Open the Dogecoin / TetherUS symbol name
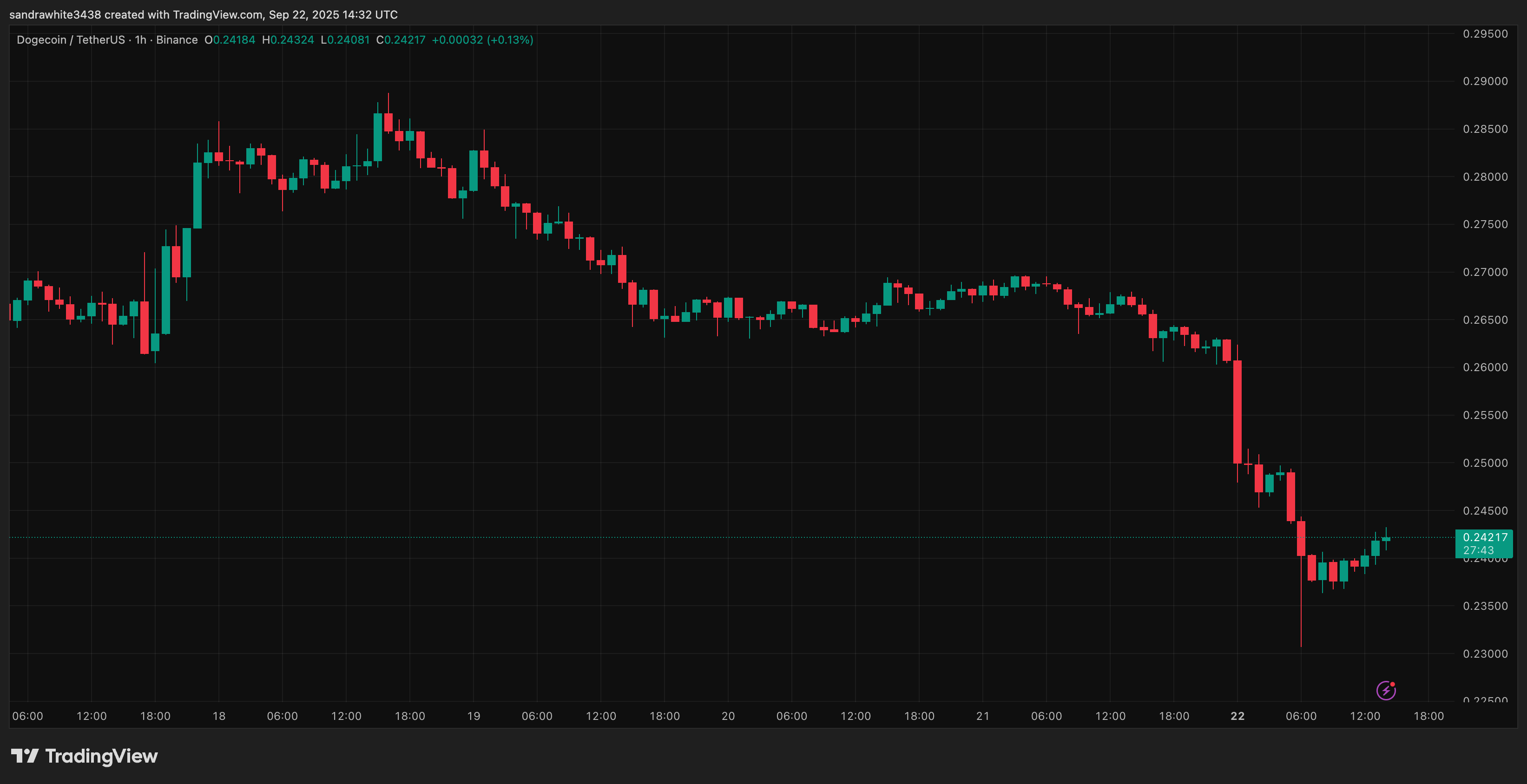Viewport: 1527px width, 784px height. (x=71, y=39)
